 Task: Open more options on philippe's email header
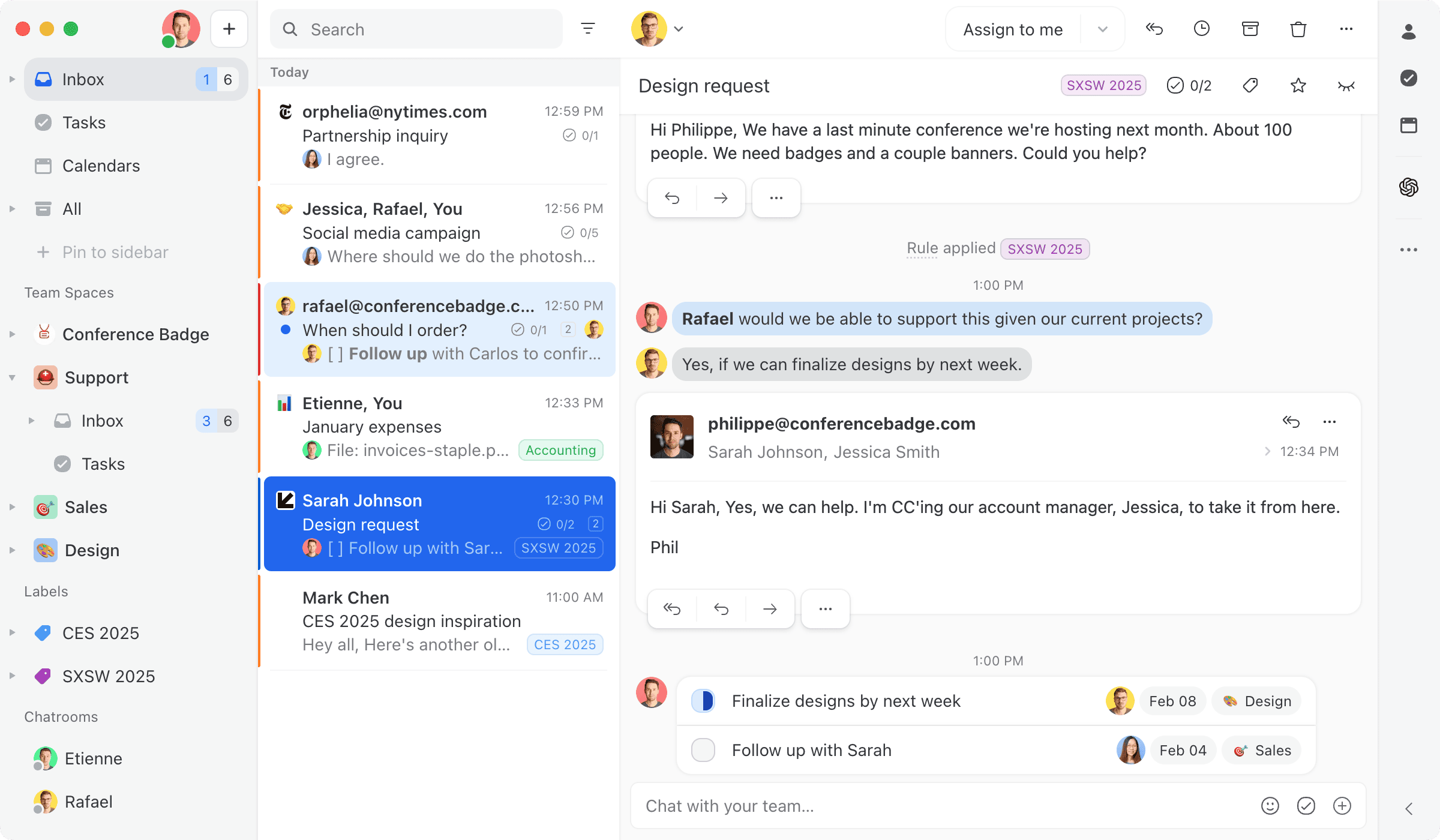click(x=1330, y=422)
